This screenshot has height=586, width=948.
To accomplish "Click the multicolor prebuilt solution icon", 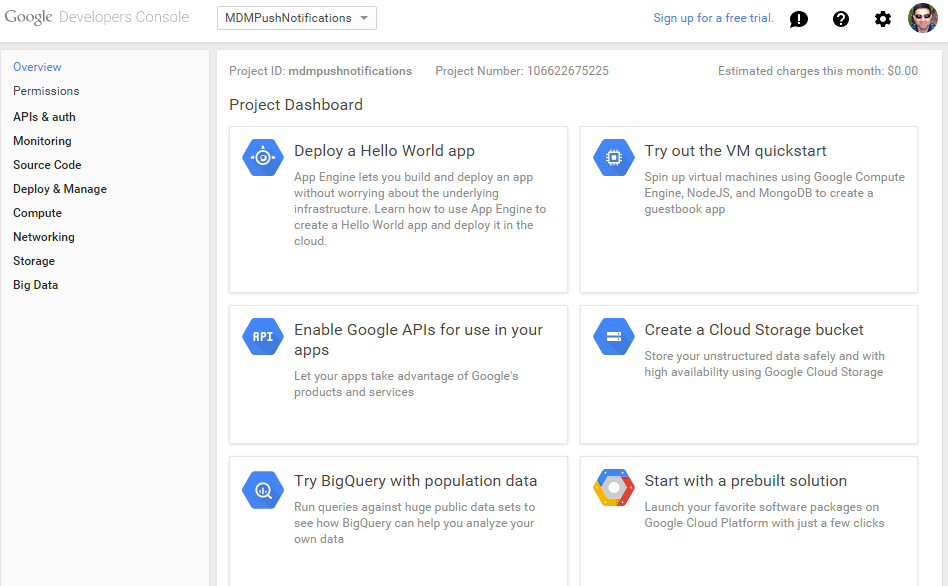I will point(614,488).
